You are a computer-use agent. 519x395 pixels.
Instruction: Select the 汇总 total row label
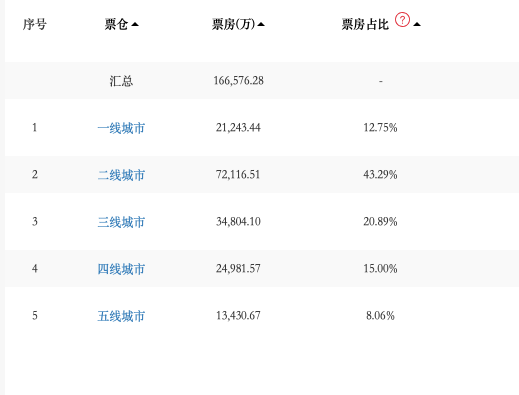[121, 81]
